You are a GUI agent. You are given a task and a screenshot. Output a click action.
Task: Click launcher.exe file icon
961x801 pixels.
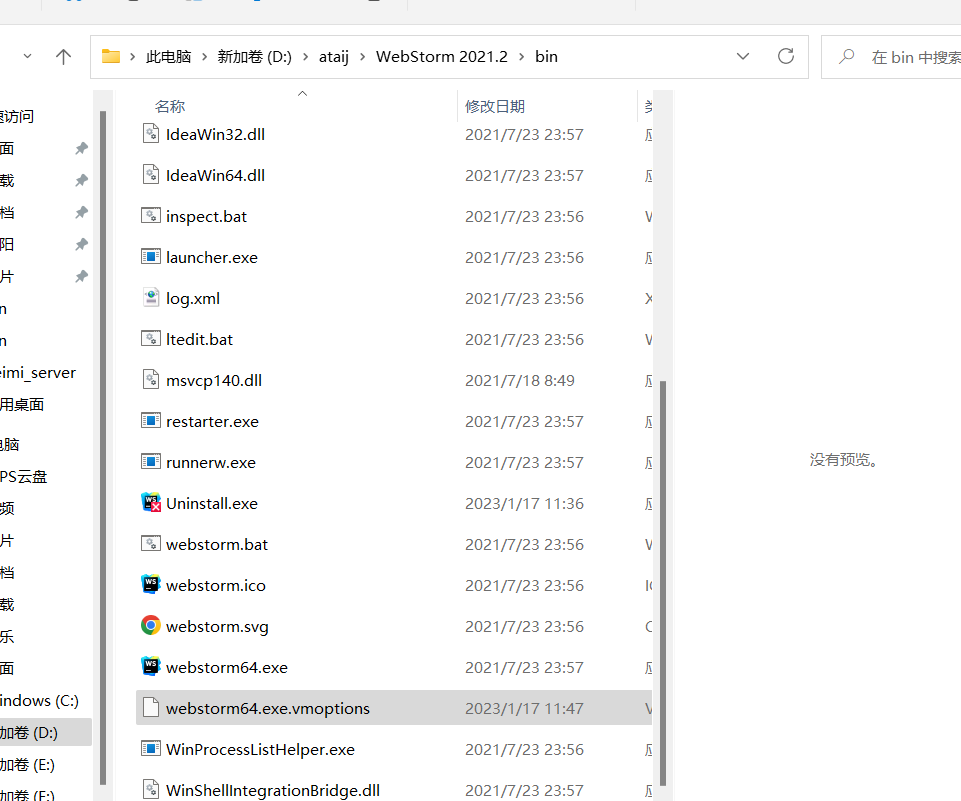(151, 257)
